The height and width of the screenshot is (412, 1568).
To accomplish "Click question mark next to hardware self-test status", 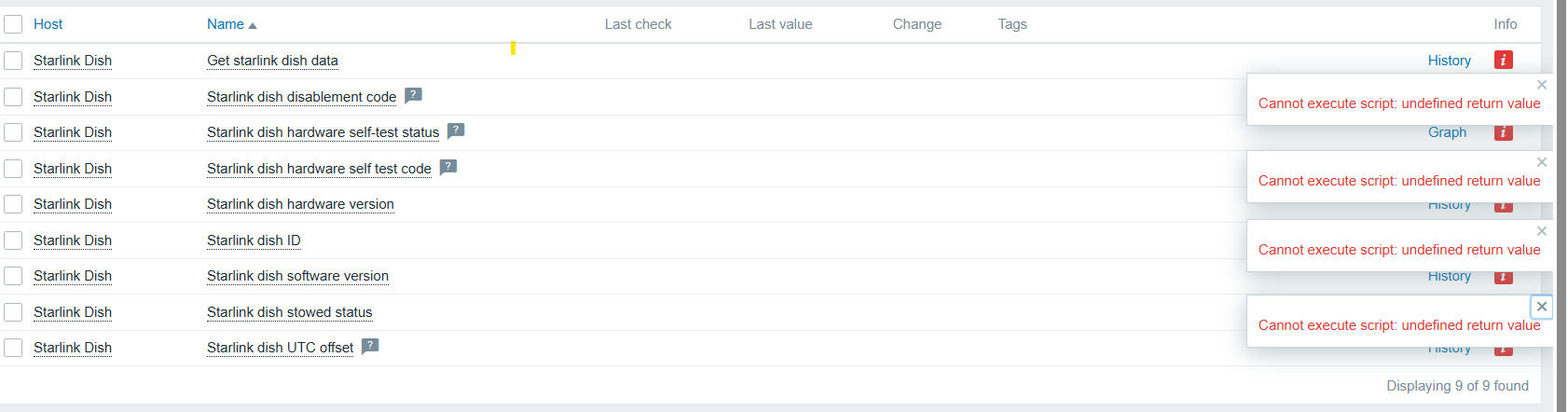I will pos(456,130).
